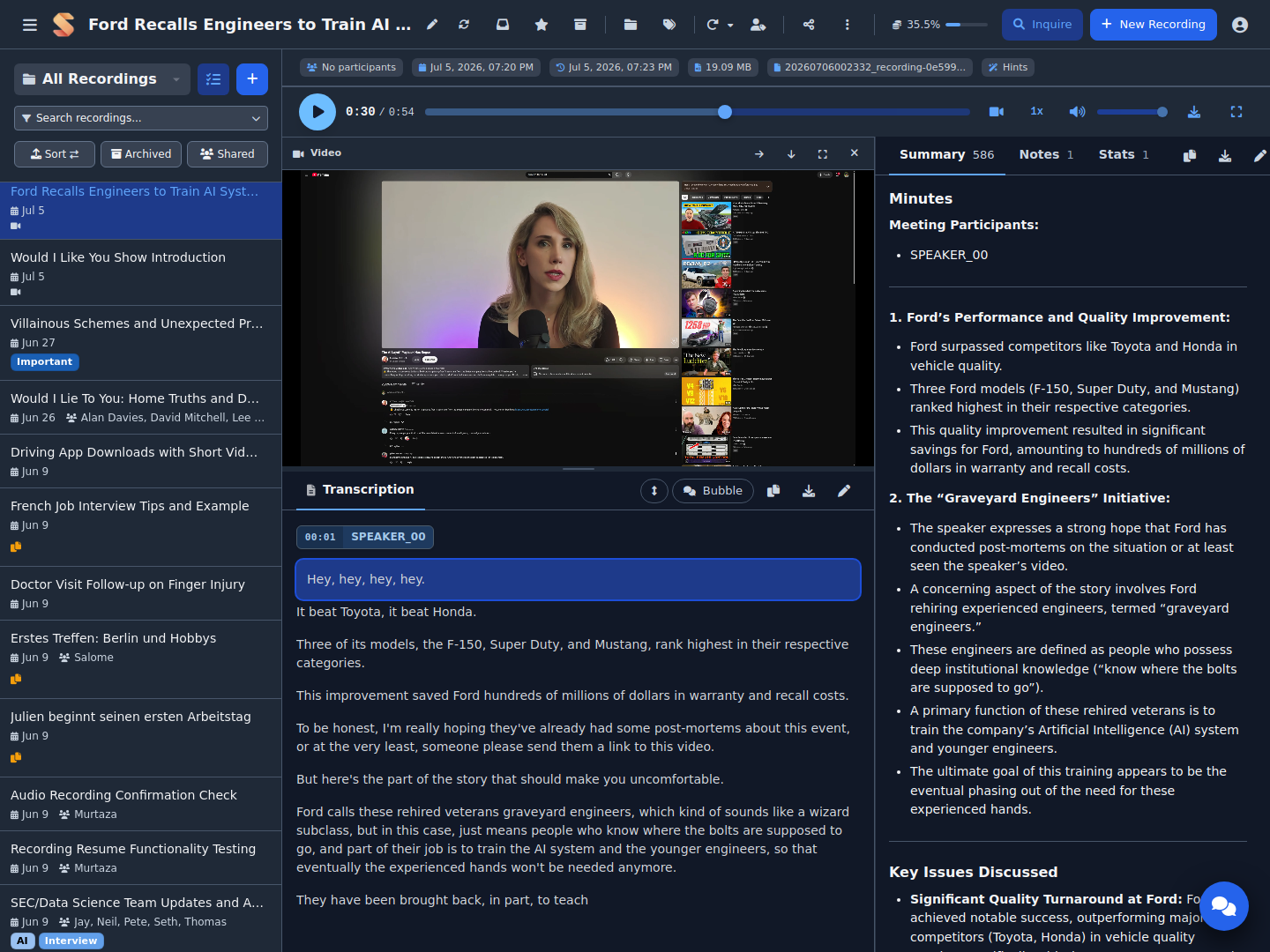Manage participants icon in toolbar
Viewport: 1270px width, 952px height.
coord(758,25)
